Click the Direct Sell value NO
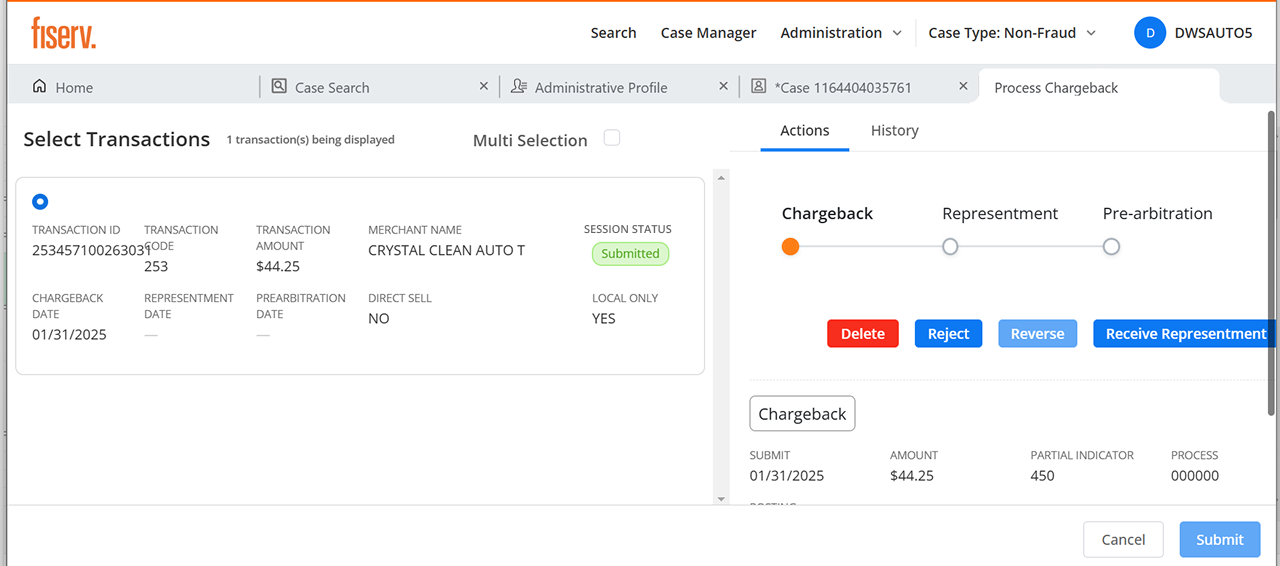Viewport: 1280px width, 566px height. point(379,319)
